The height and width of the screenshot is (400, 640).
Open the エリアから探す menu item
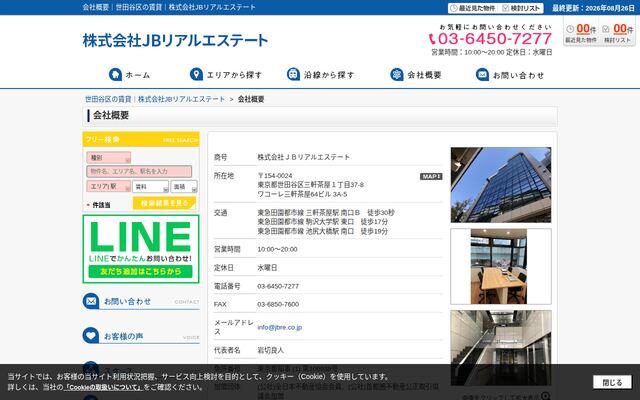(226, 75)
